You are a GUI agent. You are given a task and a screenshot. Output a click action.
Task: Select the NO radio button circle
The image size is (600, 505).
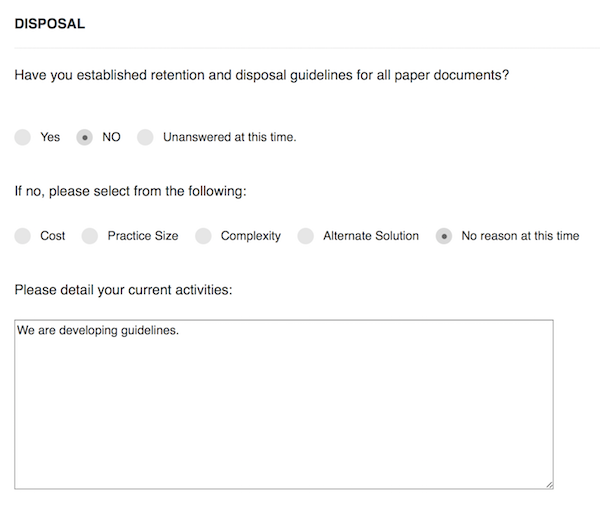85,137
